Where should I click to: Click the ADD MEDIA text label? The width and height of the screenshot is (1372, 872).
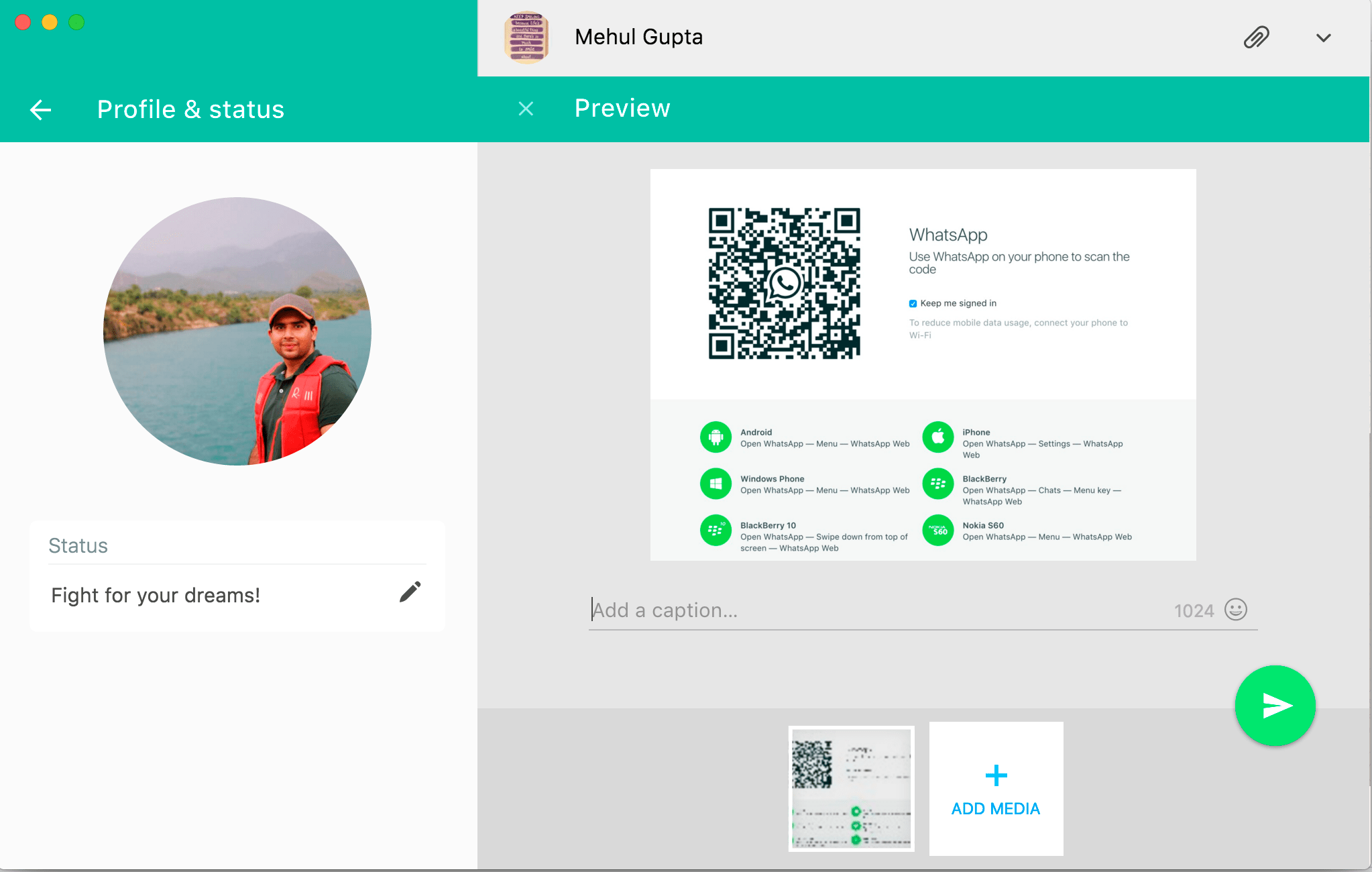tap(996, 809)
